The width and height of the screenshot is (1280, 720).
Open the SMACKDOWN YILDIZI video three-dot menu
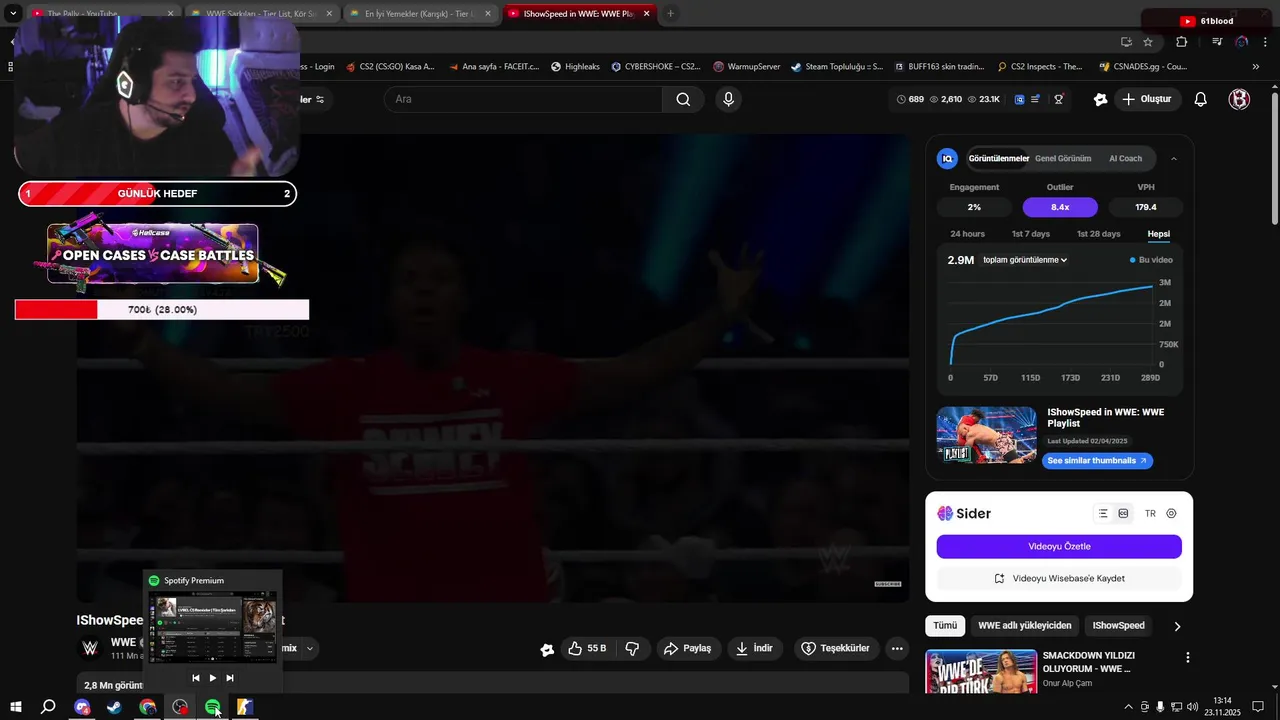[1188, 657]
